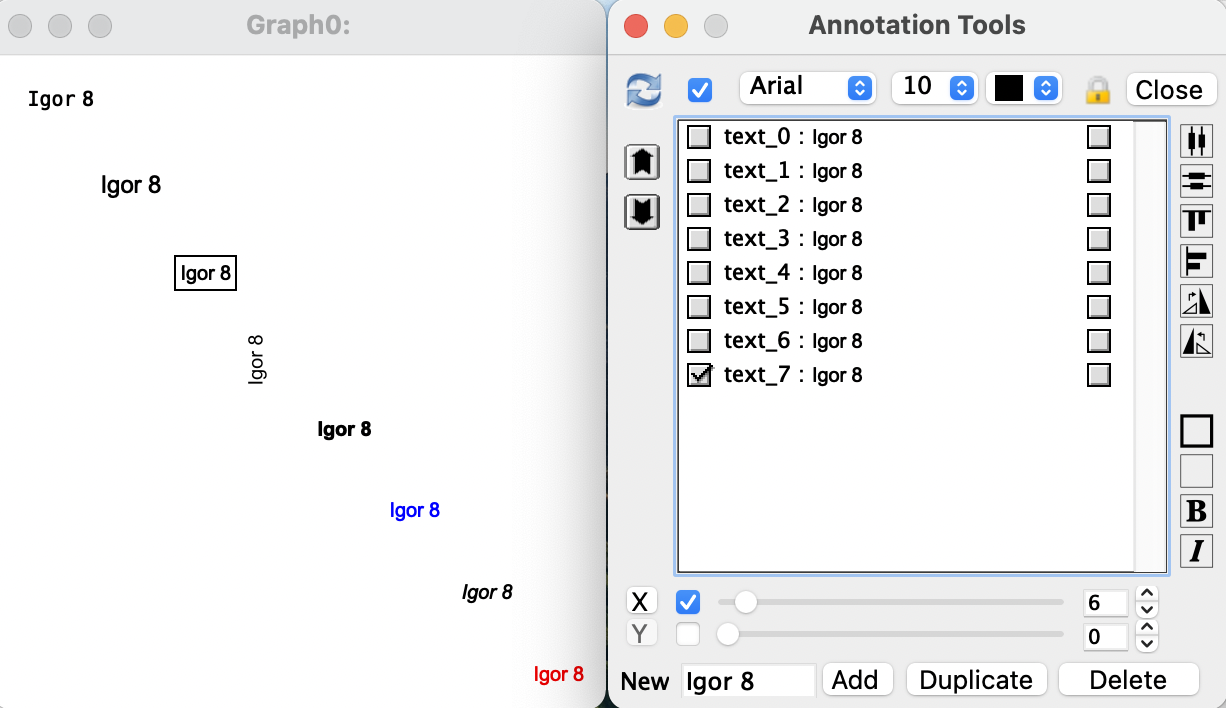
Task: Click the lock annotations padlock icon
Action: point(1098,89)
